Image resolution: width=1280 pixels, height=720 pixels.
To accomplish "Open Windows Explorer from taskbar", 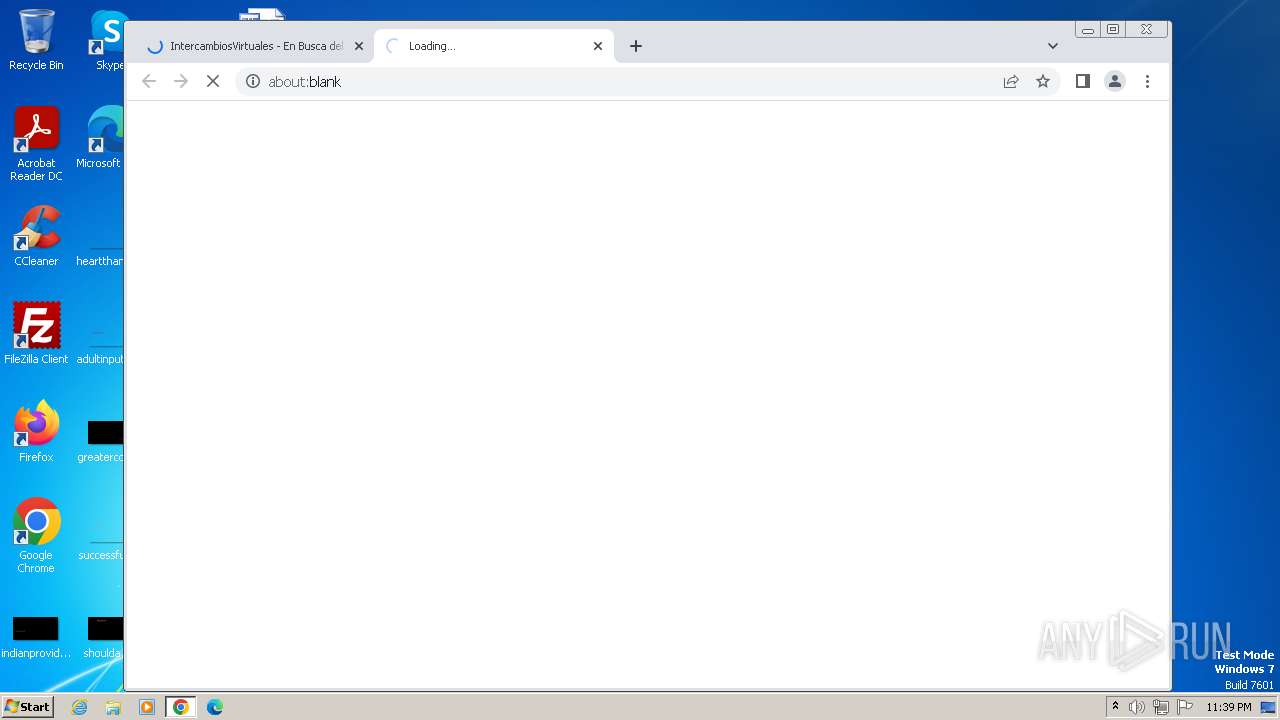I will [113, 707].
